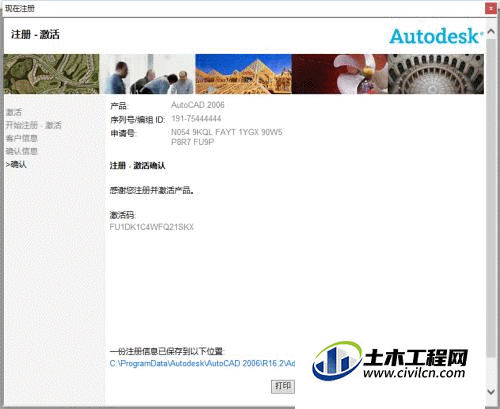Click serial number 191-75444444
500x409 pixels.
tap(196, 119)
